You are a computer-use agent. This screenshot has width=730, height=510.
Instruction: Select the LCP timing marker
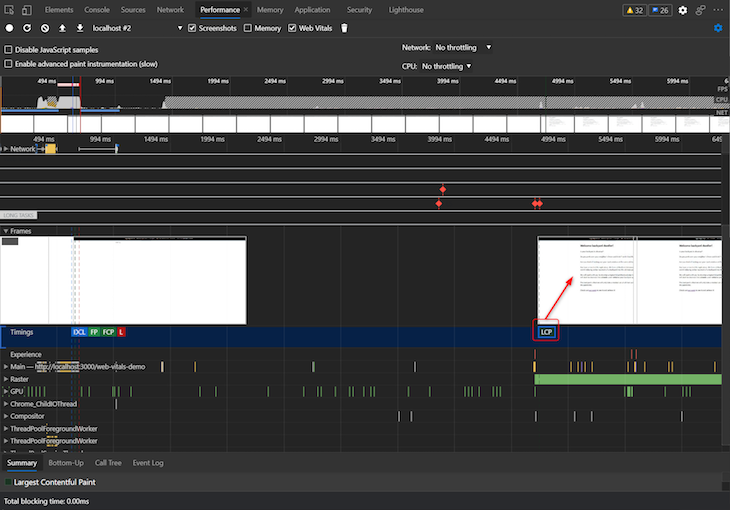tap(546, 332)
